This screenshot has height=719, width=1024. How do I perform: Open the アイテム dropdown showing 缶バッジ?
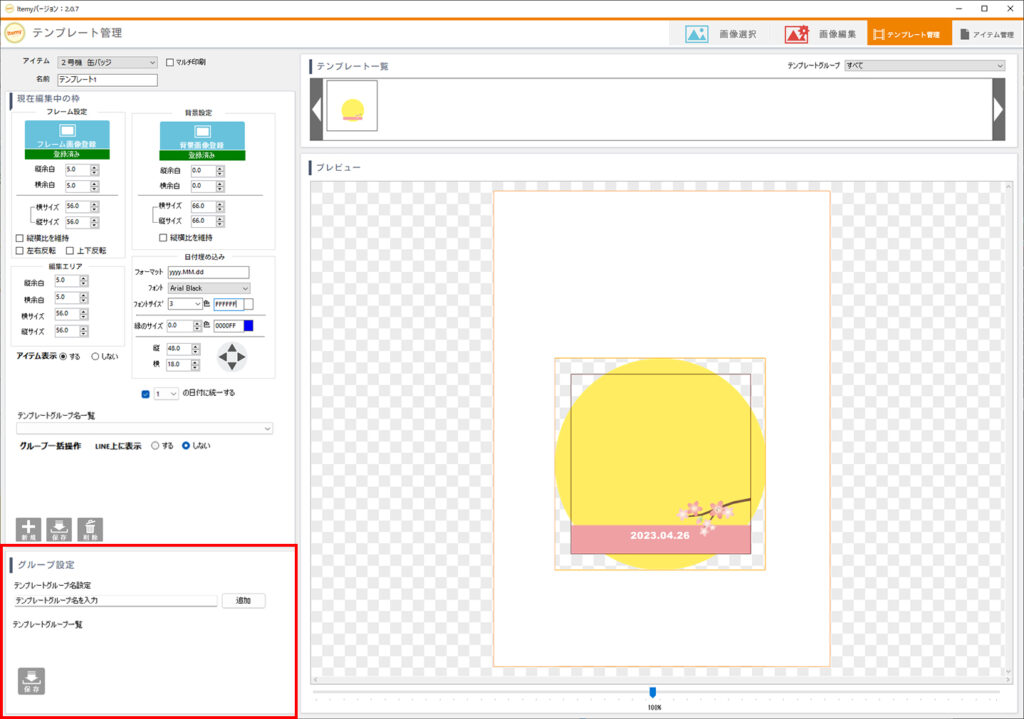click(x=107, y=62)
